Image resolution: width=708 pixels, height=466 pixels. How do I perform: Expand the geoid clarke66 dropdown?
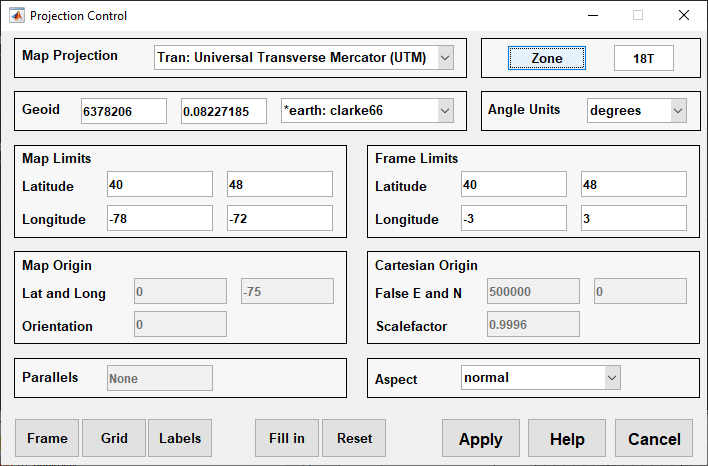click(367, 111)
